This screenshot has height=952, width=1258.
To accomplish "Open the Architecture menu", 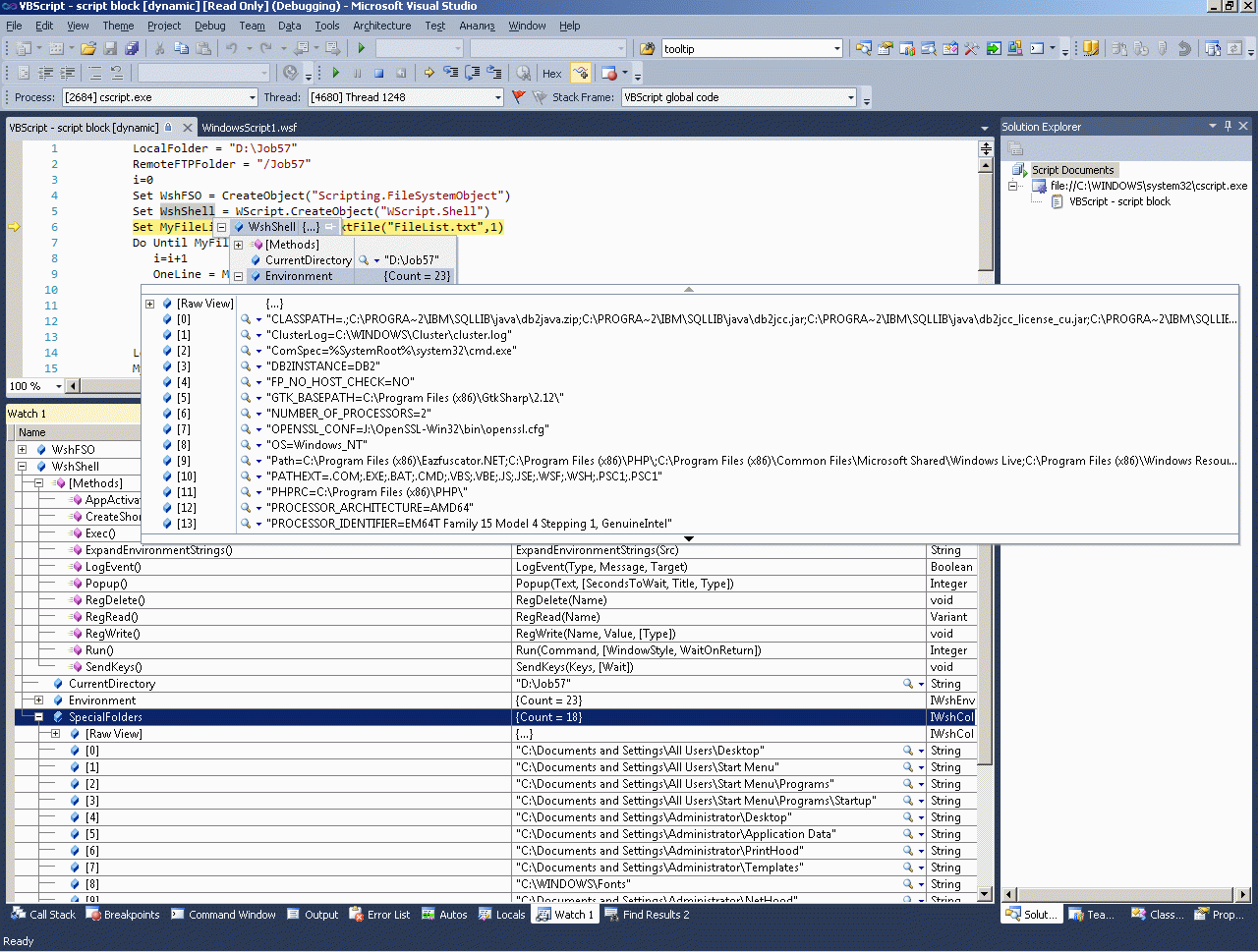I will point(382,26).
